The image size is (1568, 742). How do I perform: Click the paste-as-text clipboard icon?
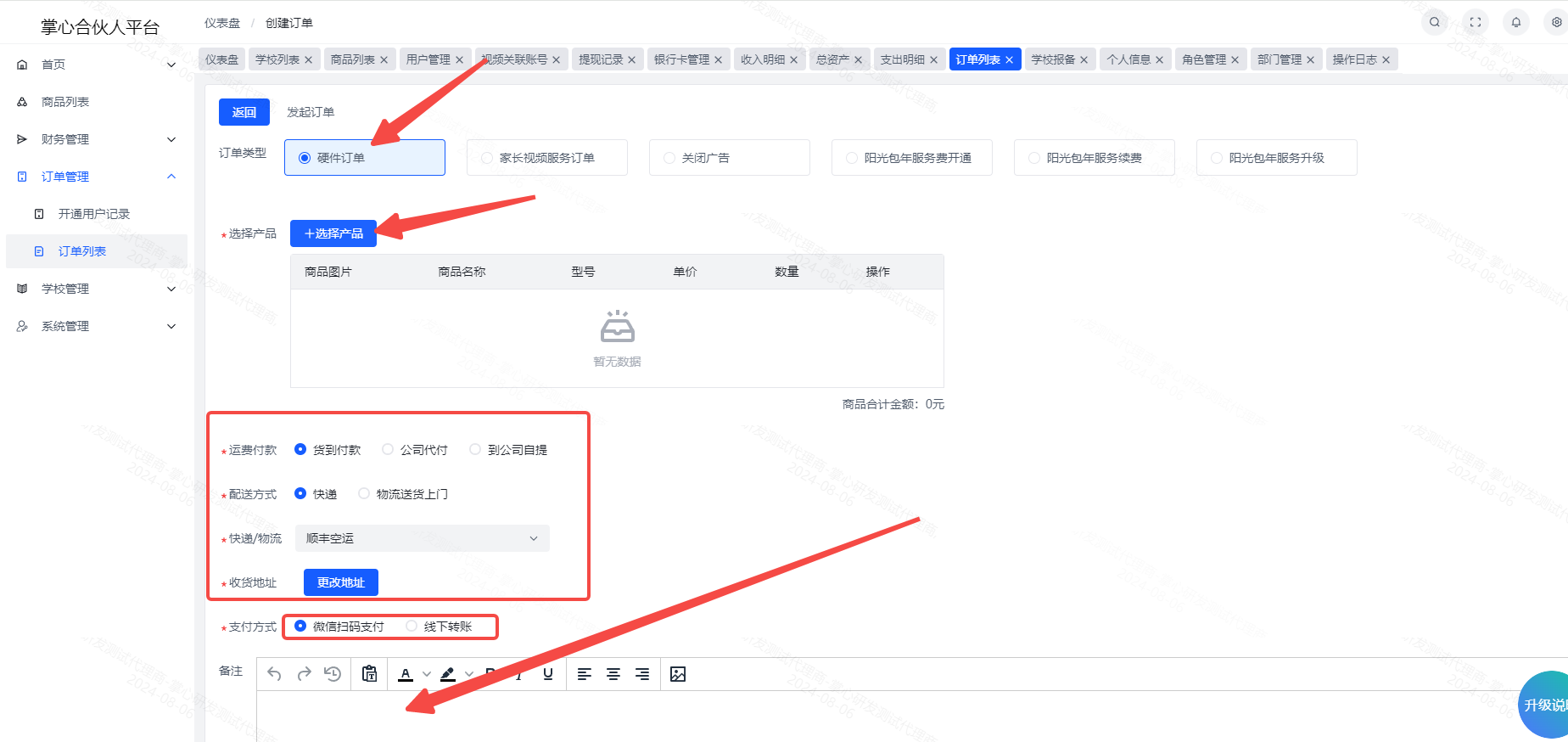pyautogui.click(x=369, y=674)
